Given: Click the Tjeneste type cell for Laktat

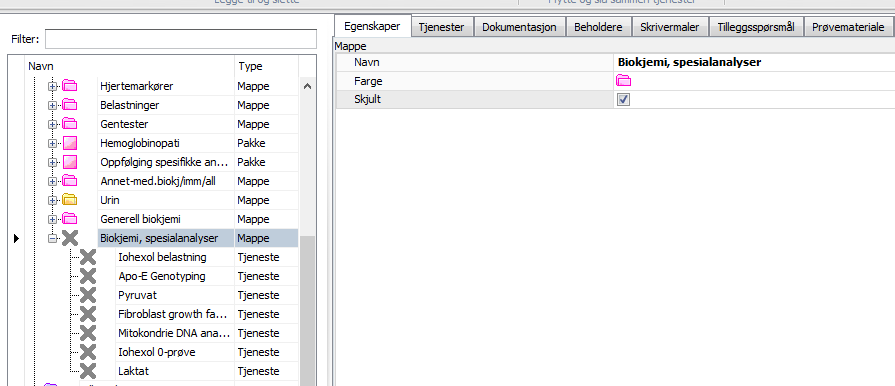Looking at the screenshot, I should [266, 371].
